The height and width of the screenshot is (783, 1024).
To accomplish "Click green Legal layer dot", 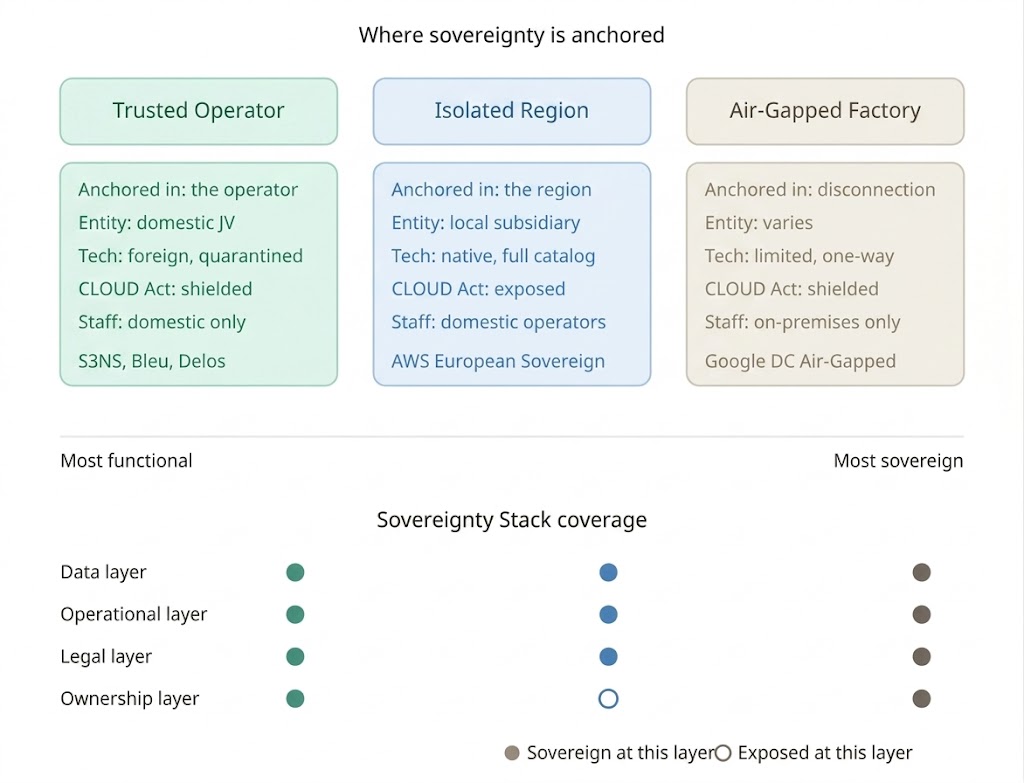I will coord(295,657).
